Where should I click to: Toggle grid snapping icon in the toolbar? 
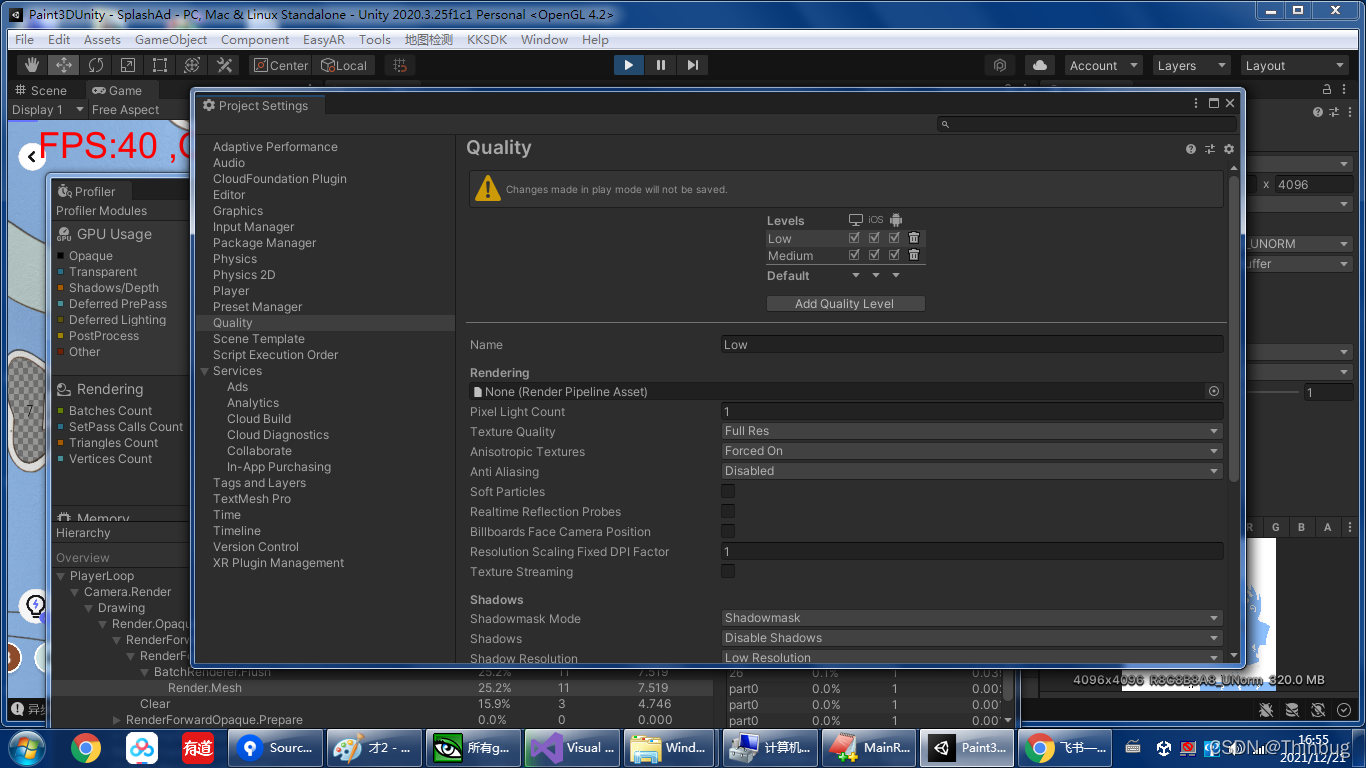click(400, 65)
